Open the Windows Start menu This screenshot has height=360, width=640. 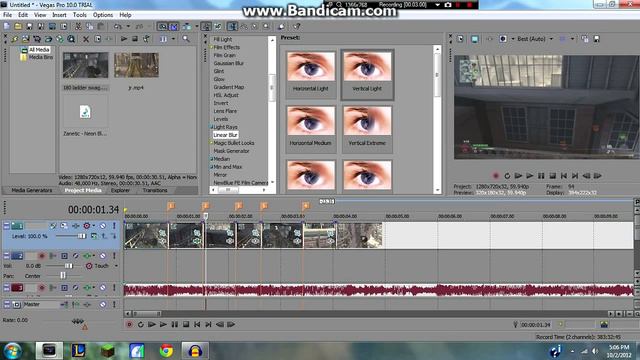(x=13, y=351)
